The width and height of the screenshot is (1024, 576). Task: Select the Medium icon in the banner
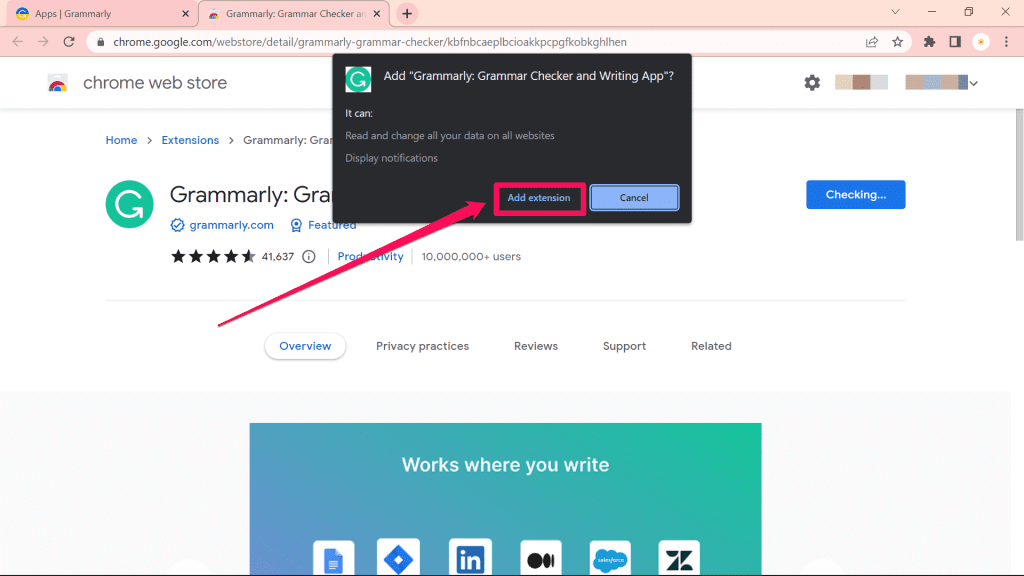(x=540, y=557)
